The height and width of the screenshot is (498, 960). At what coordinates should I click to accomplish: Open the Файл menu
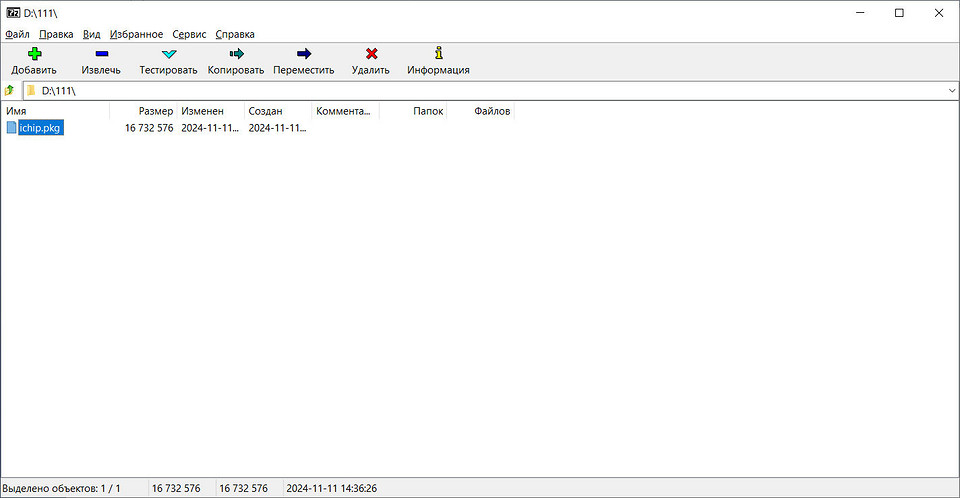[x=17, y=34]
